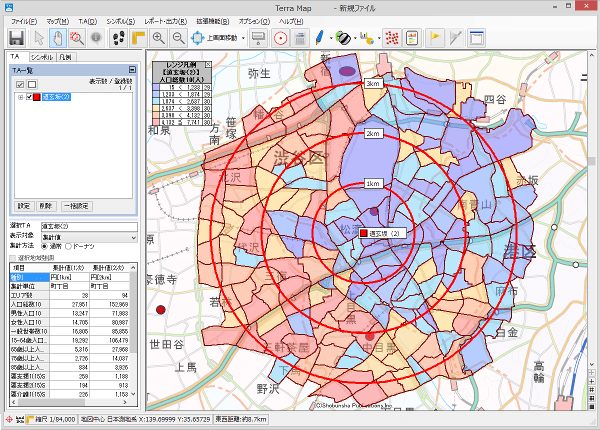The height and width of the screenshot is (430, 600).
Task: Click the window layout icon in toolbar
Action: (476, 38)
